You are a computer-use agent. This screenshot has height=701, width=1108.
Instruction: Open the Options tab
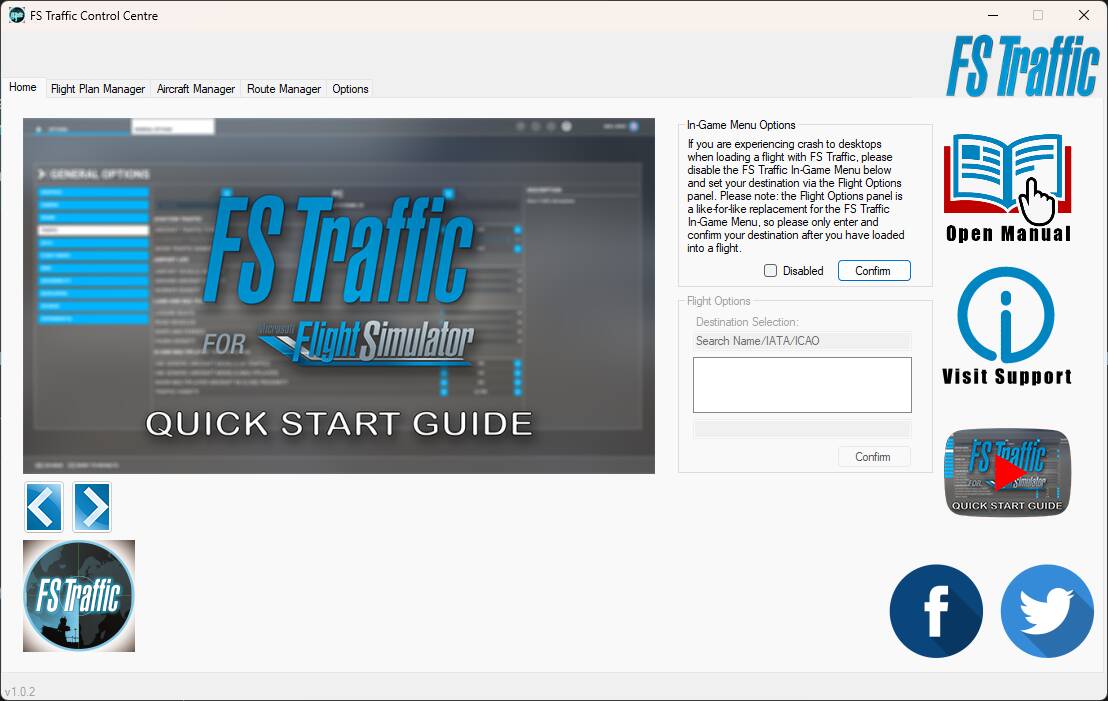(x=349, y=88)
